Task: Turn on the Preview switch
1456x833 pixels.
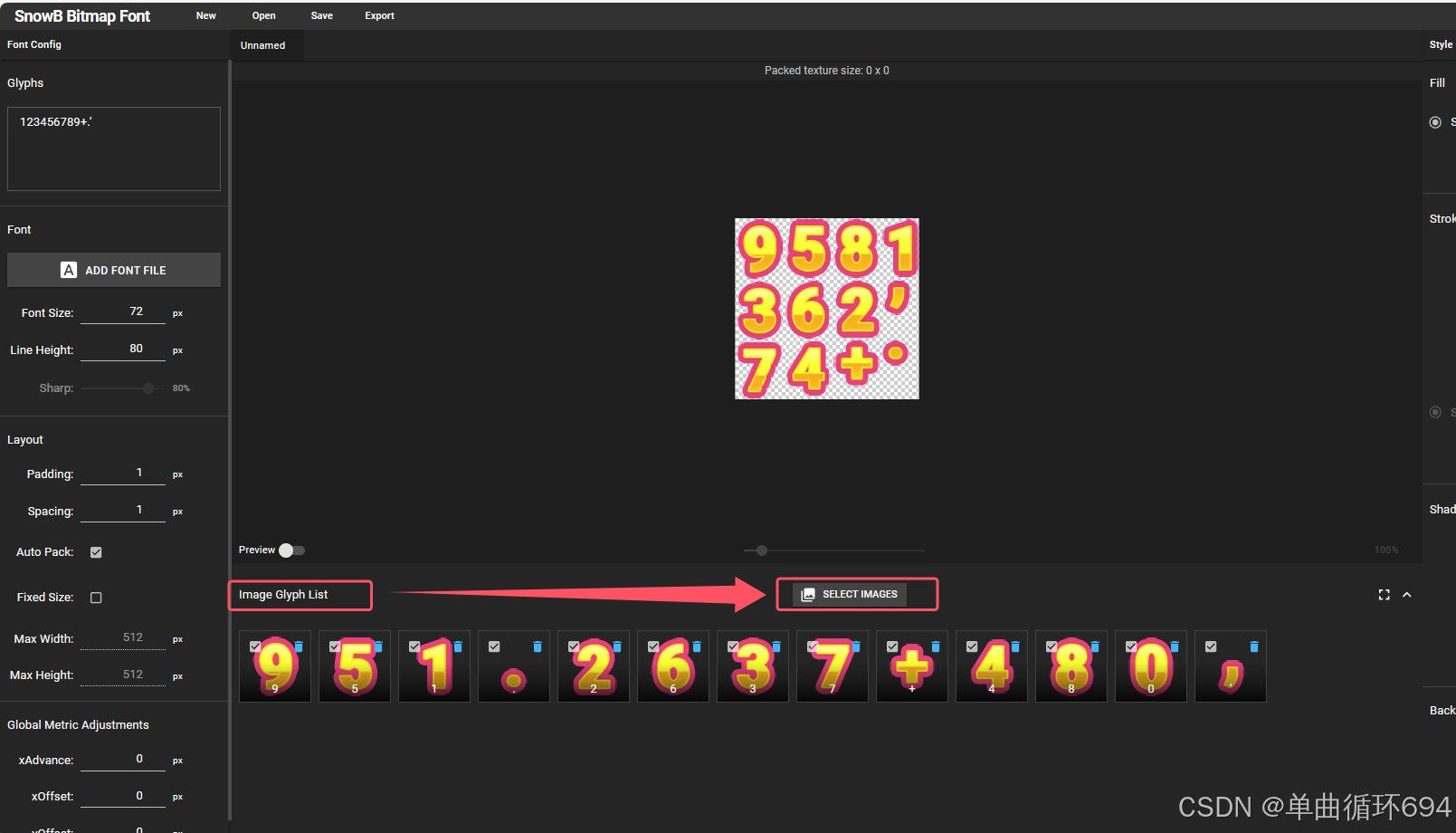Action: click(291, 551)
